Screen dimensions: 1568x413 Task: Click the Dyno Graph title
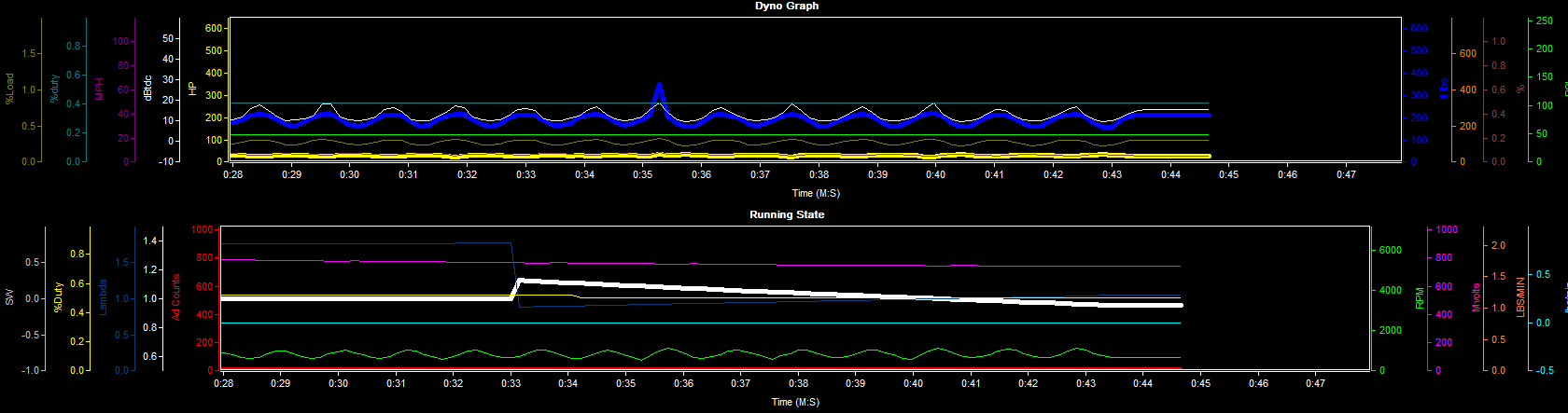coord(787,6)
